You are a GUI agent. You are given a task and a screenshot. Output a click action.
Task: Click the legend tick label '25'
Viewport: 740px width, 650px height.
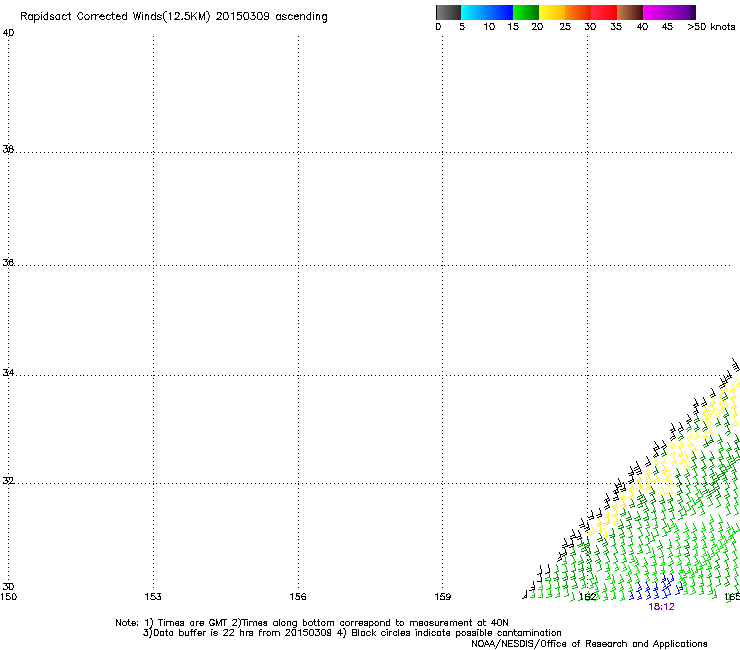click(x=565, y=27)
